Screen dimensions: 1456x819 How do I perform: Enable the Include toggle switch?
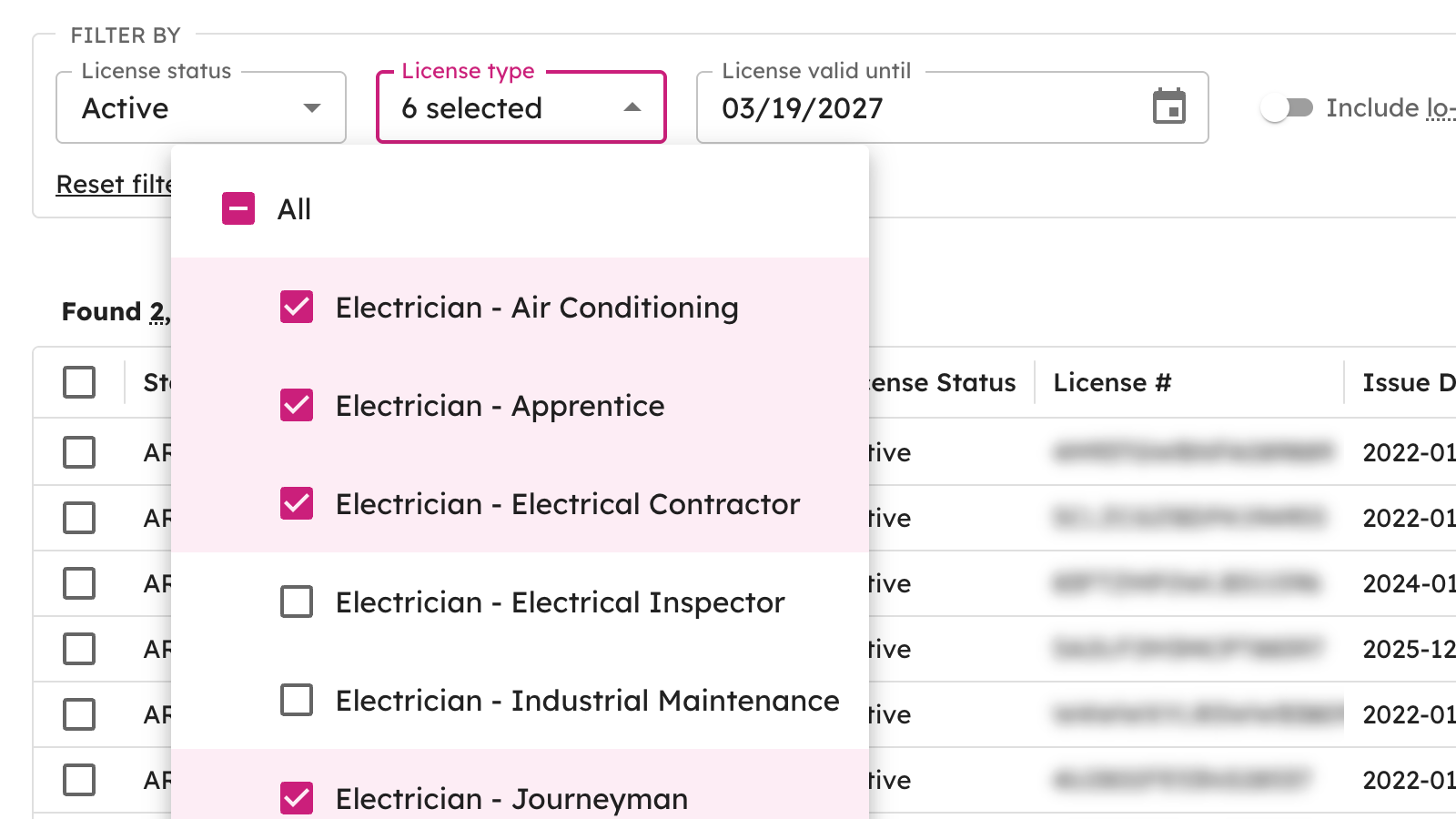pyautogui.click(x=1289, y=108)
